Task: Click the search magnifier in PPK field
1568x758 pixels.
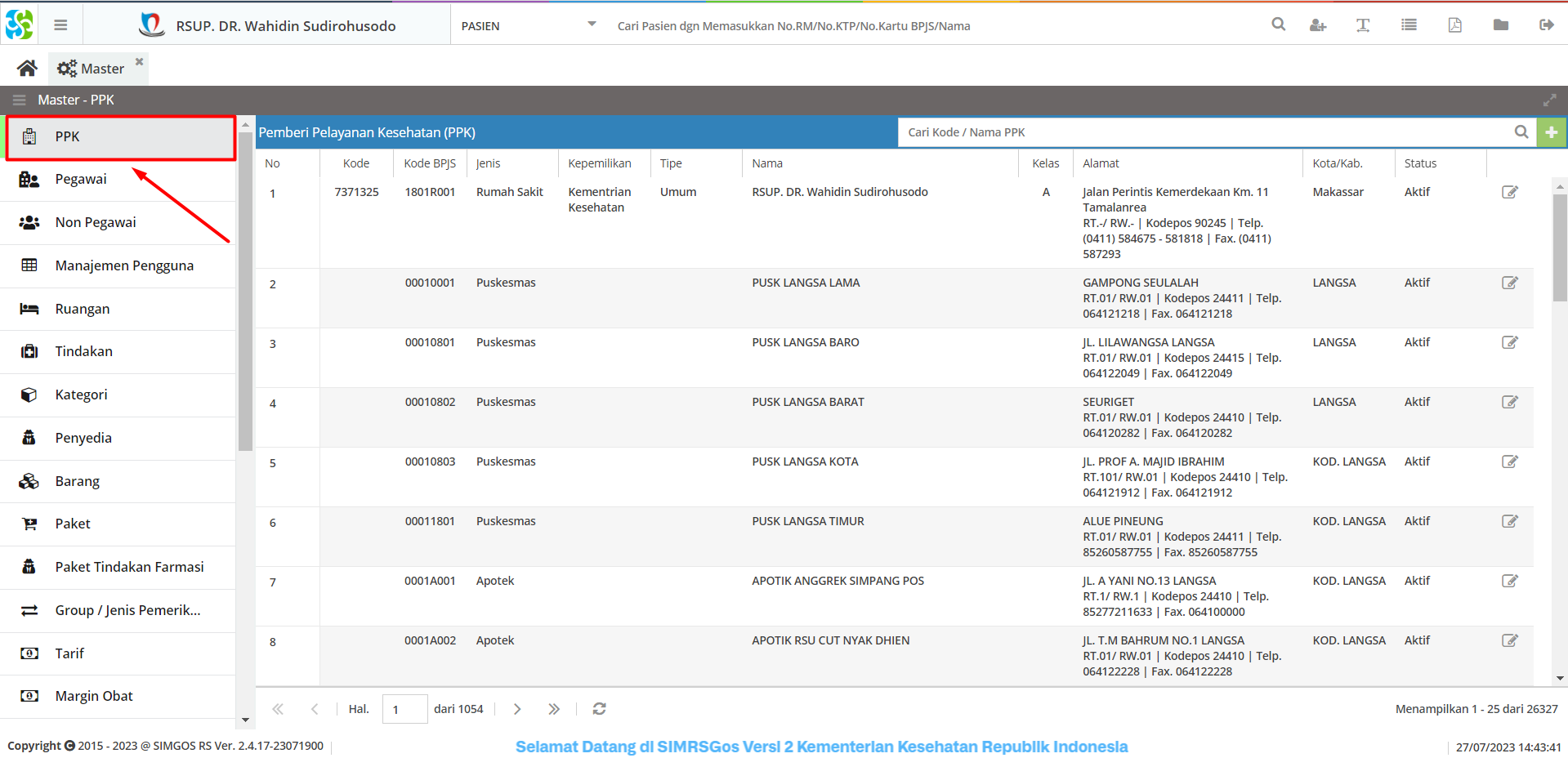Action: click(1521, 132)
